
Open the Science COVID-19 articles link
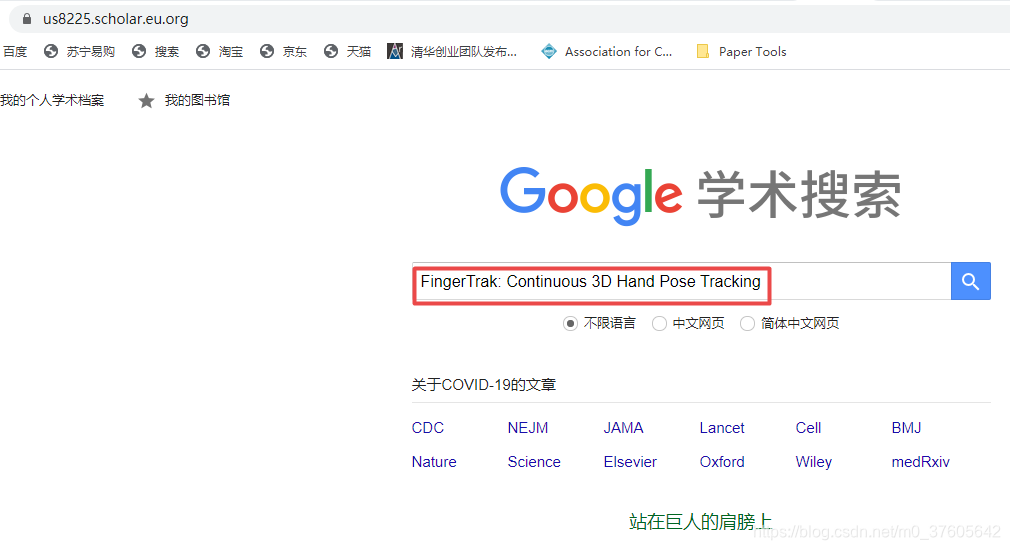534,462
